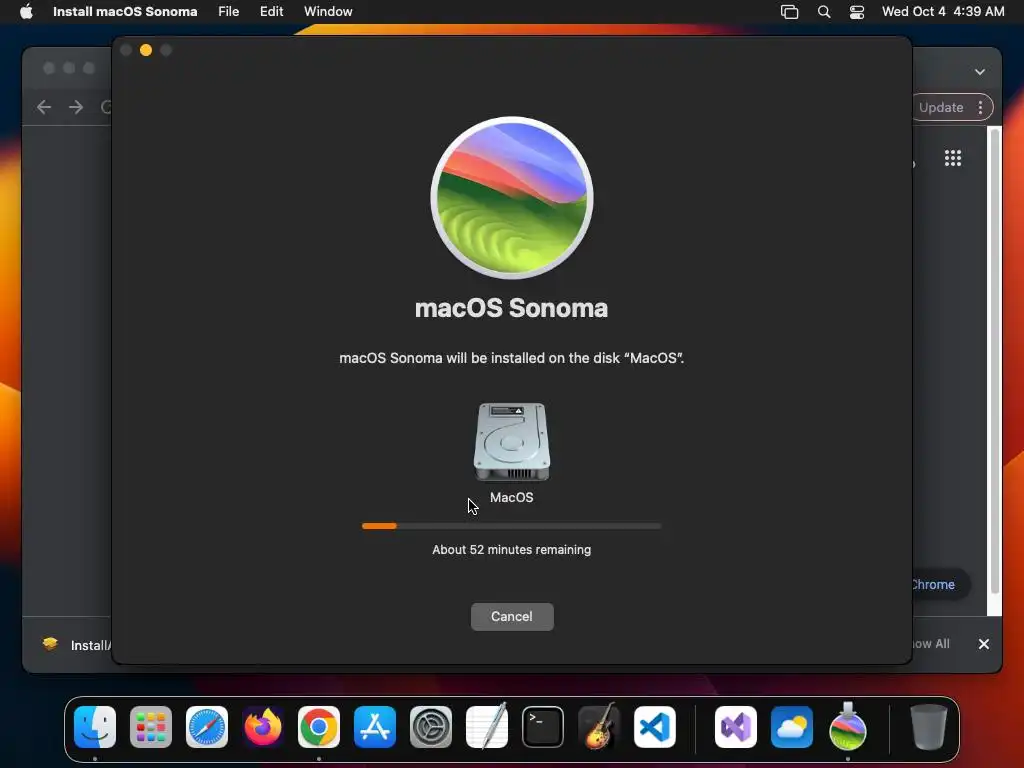Click the Update button in Chrome

point(941,107)
